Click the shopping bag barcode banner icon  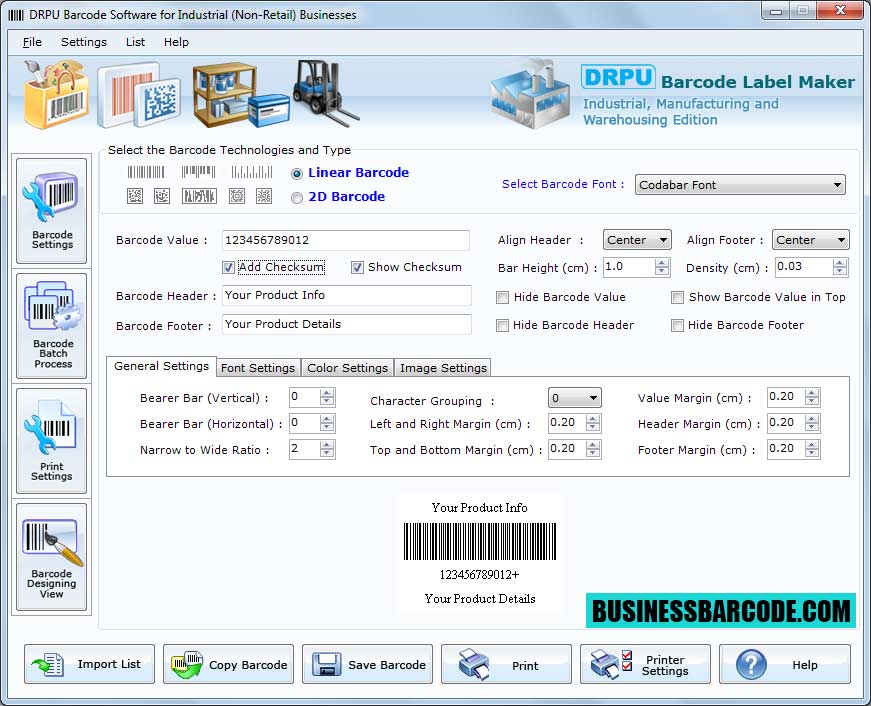coord(56,94)
